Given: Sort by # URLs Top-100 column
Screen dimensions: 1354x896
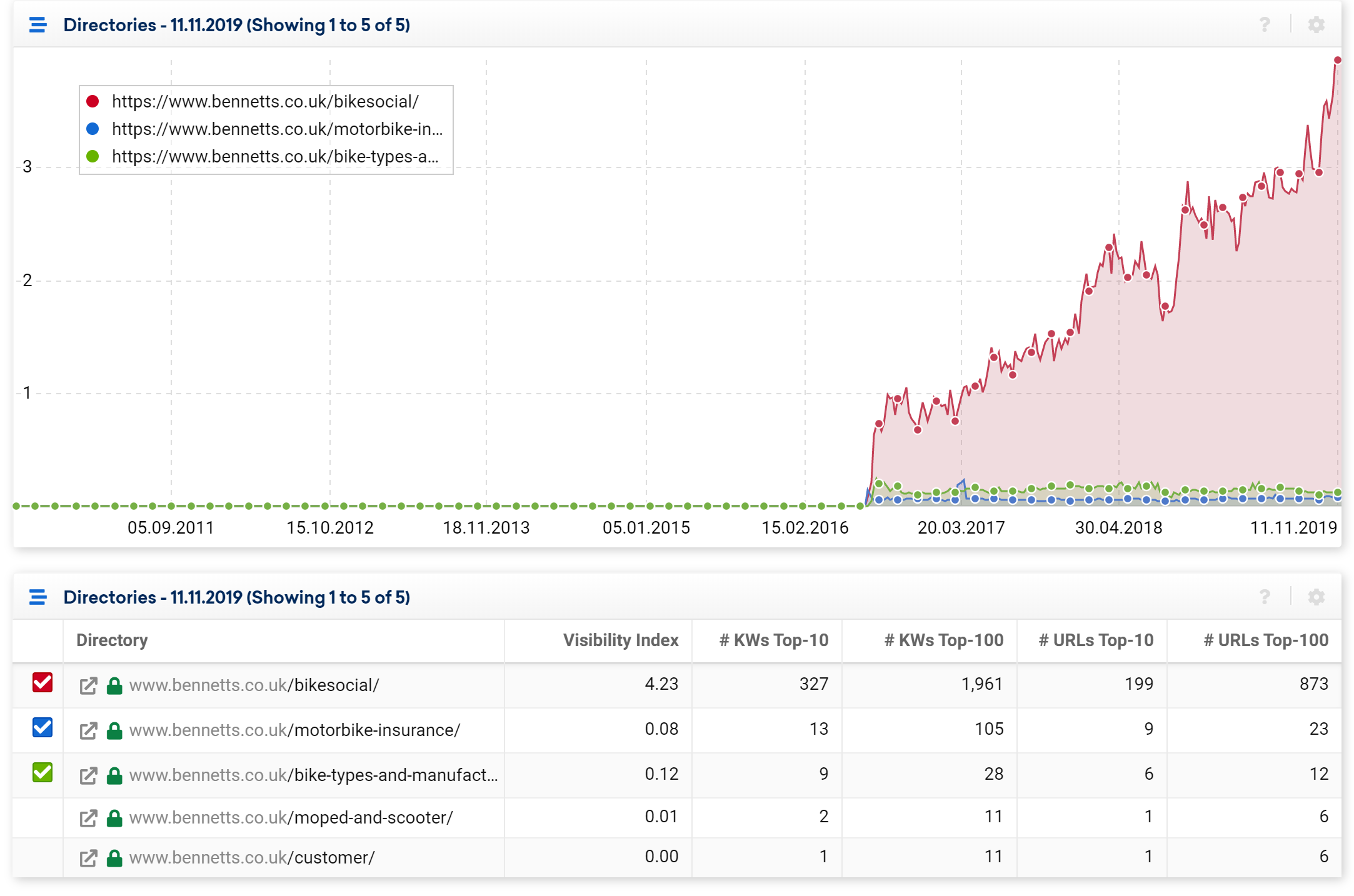Looking at the screenshot, I should click(1266, 640).
